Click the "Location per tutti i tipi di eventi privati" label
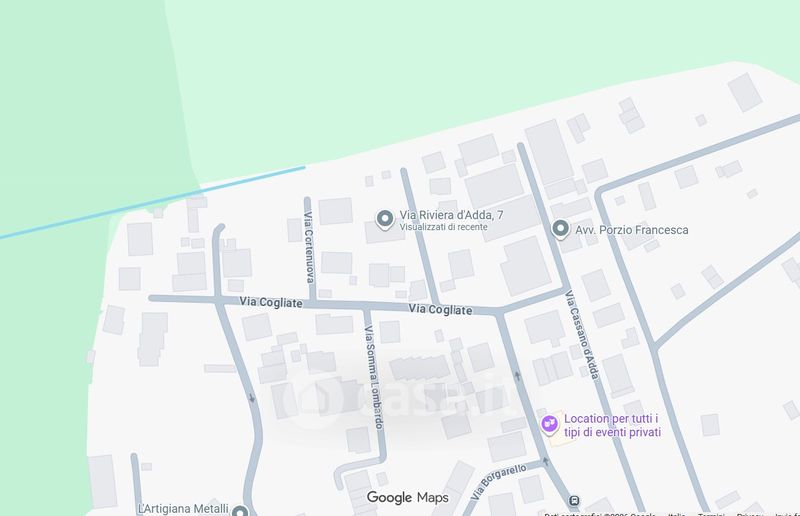 click(x=612, y=426)
